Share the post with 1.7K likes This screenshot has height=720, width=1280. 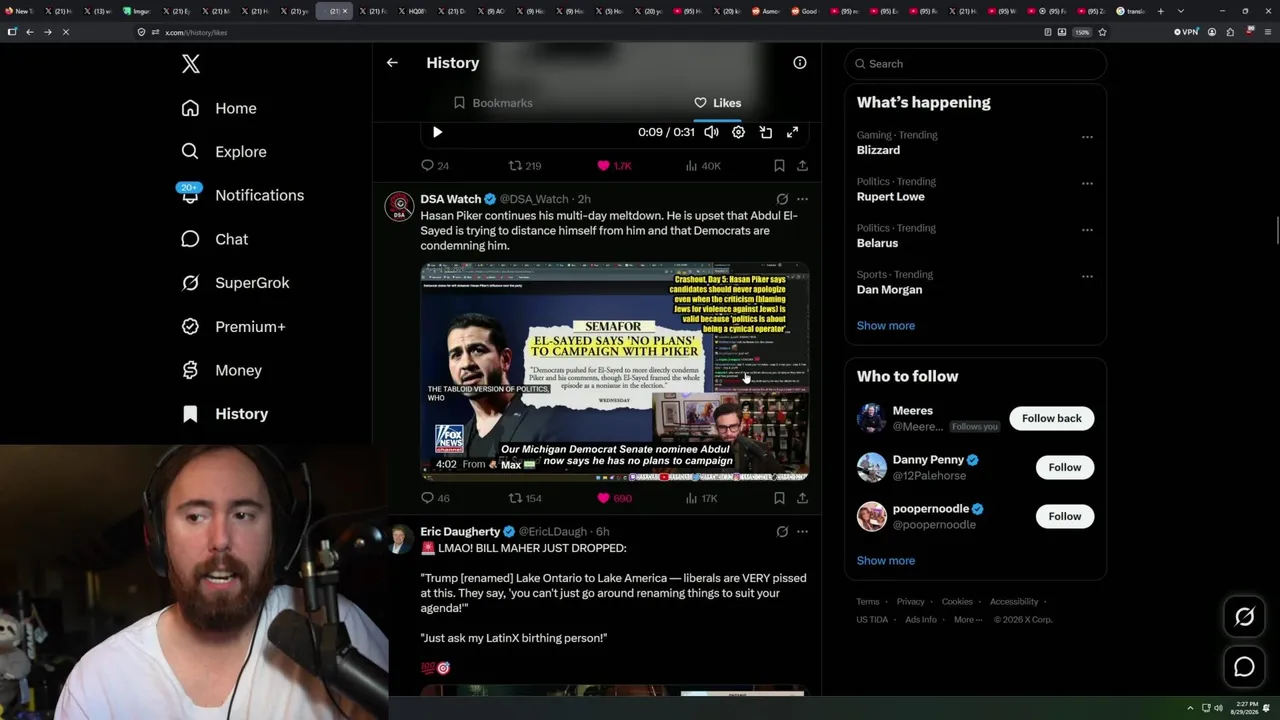click(802, 166)
